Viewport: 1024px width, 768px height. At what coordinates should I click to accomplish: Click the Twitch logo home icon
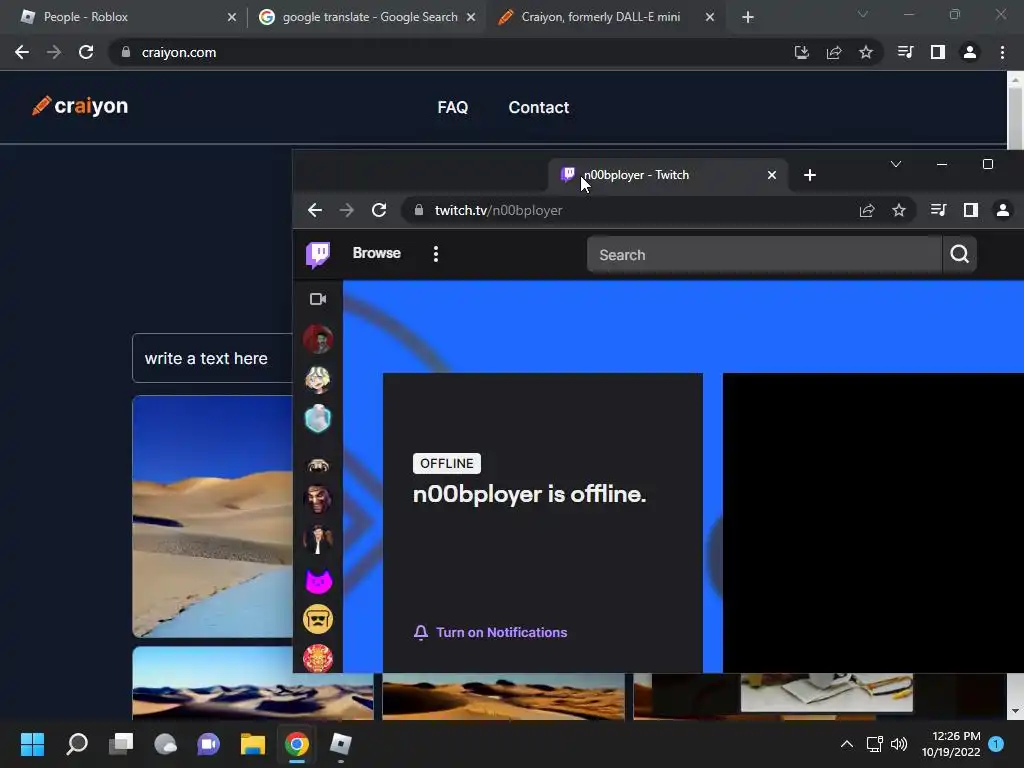click(318, 254)
